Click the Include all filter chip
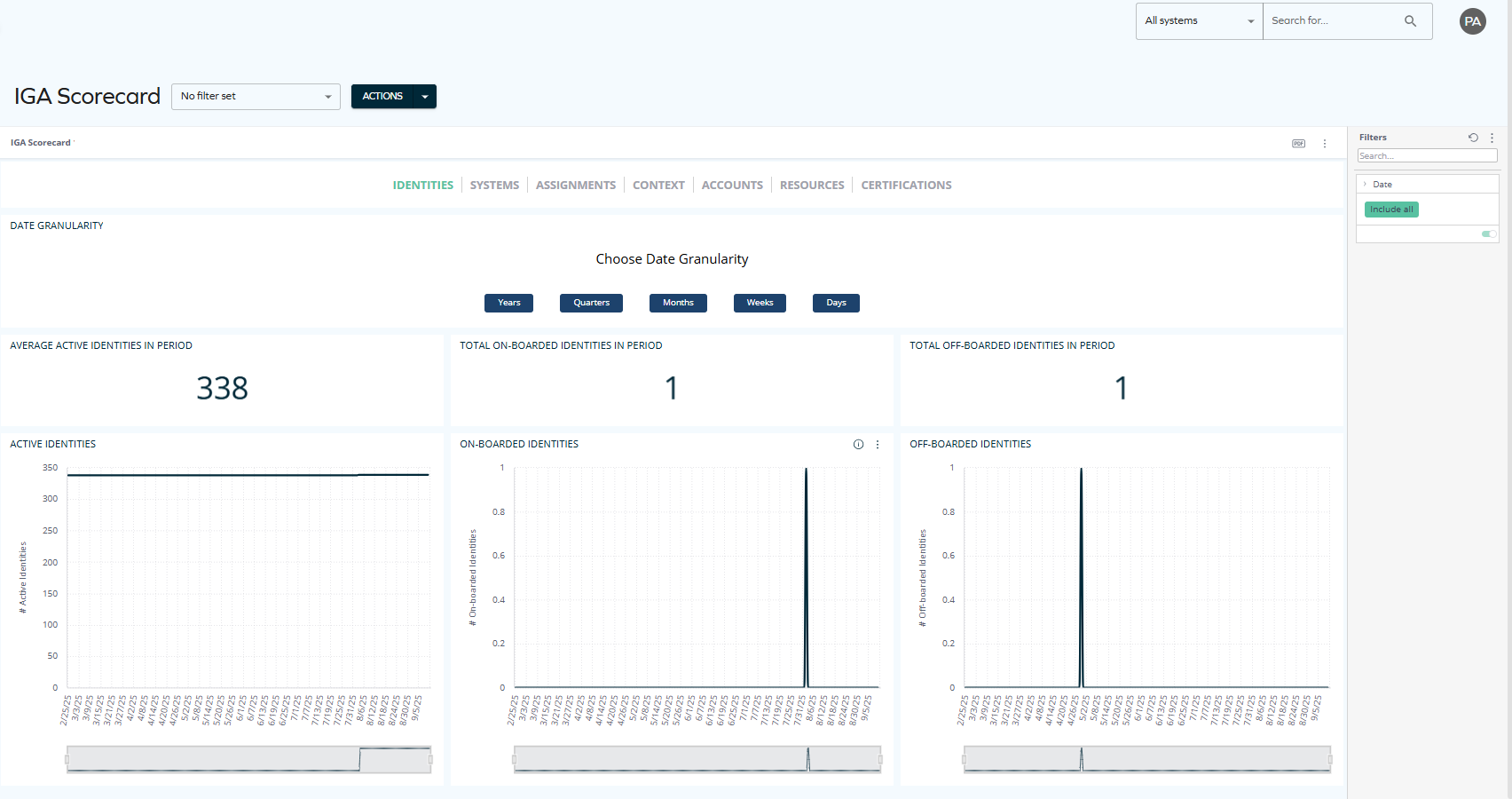Viewport: 1512px width, 799px height. tap(1390, 209)
